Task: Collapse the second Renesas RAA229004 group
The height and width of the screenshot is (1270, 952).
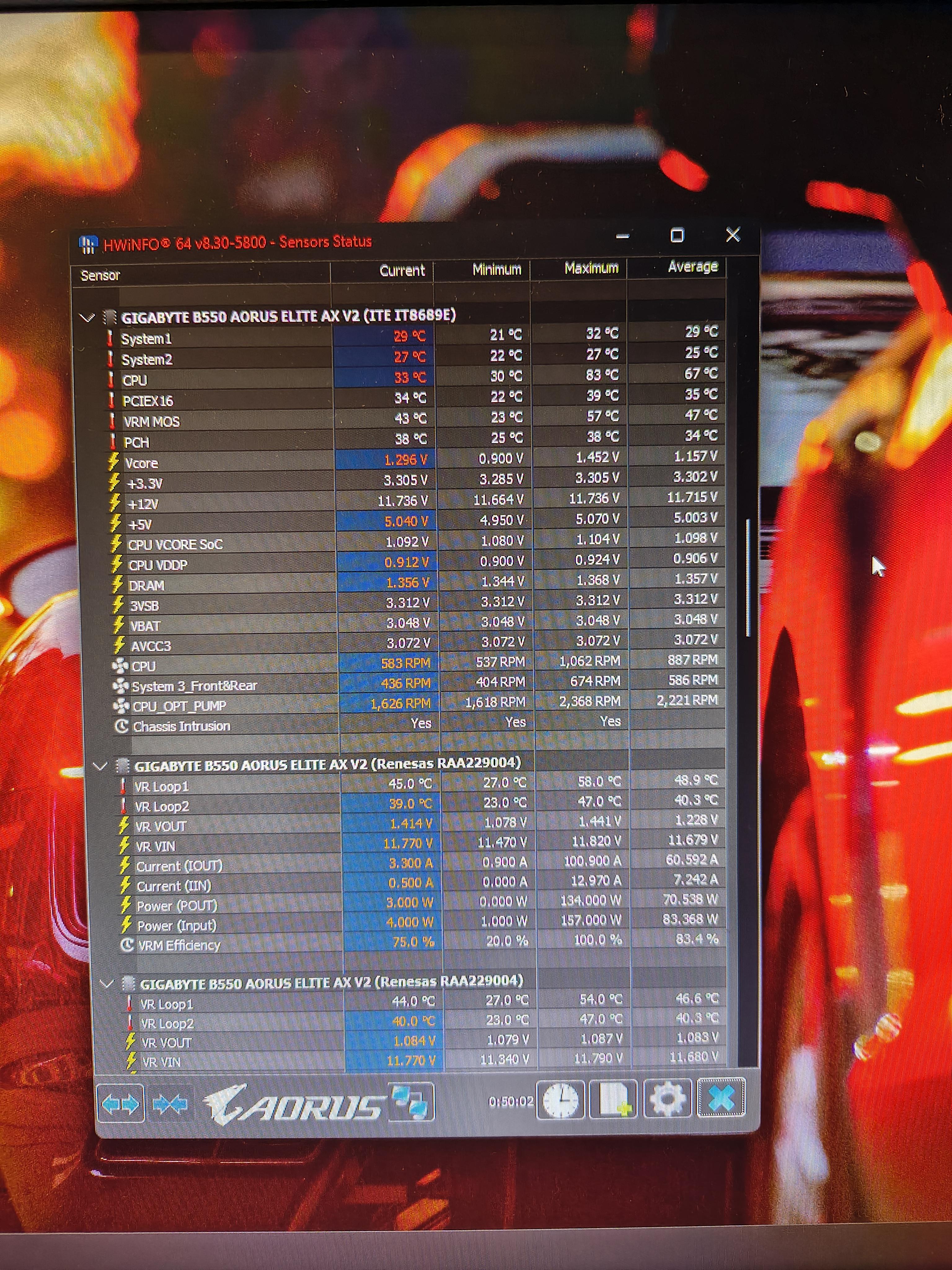Action: (x=106, y=984)
